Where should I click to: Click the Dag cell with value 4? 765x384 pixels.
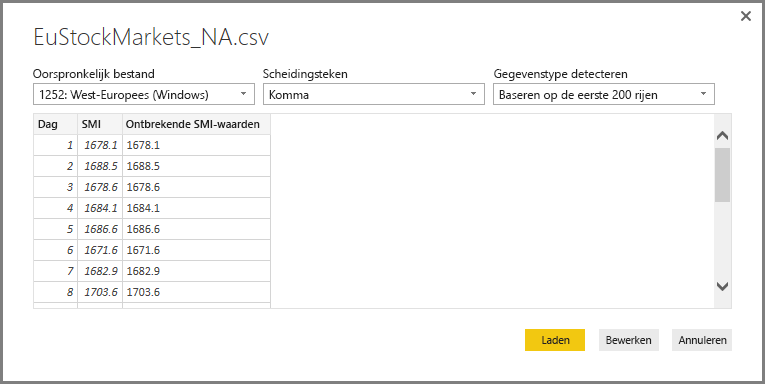tap(55, 208)
